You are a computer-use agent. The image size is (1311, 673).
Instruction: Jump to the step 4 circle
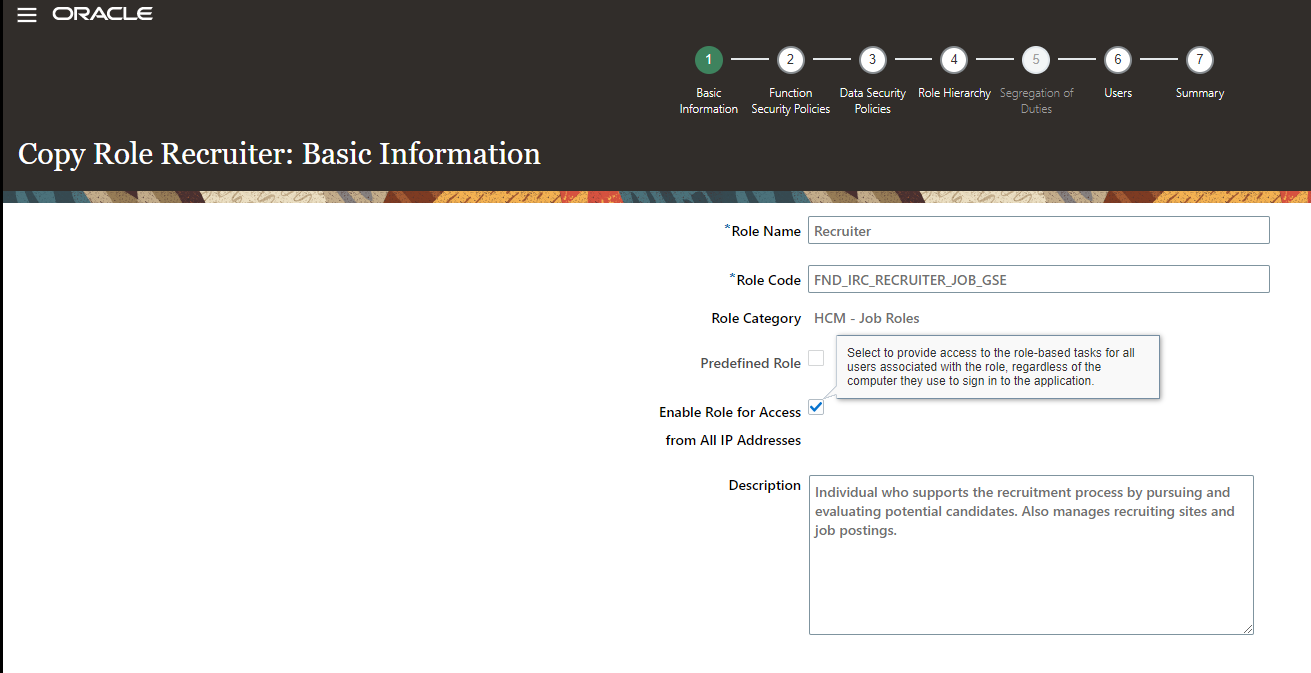954,60
